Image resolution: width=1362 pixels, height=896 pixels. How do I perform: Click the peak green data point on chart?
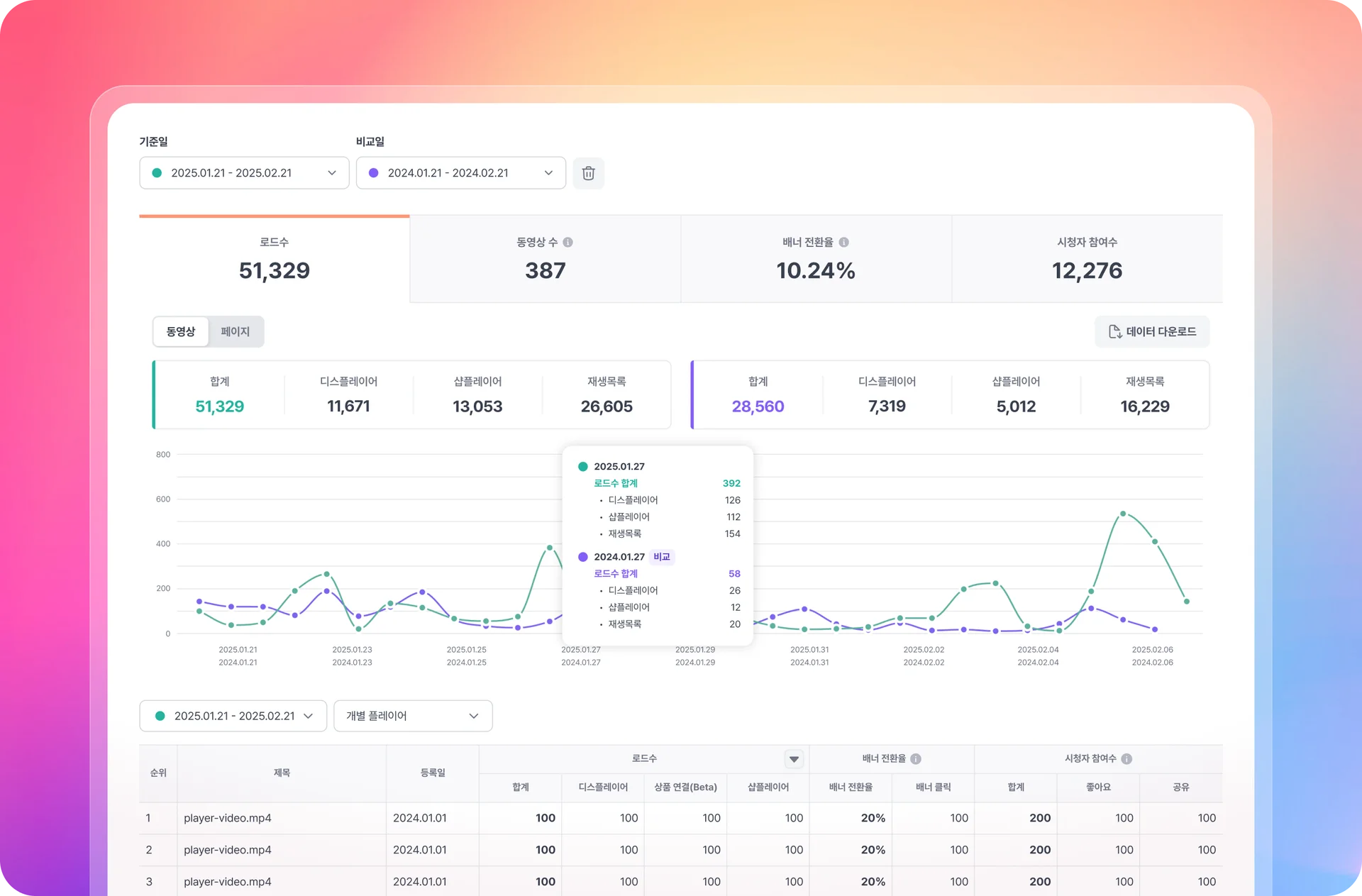click(1123, 513)
